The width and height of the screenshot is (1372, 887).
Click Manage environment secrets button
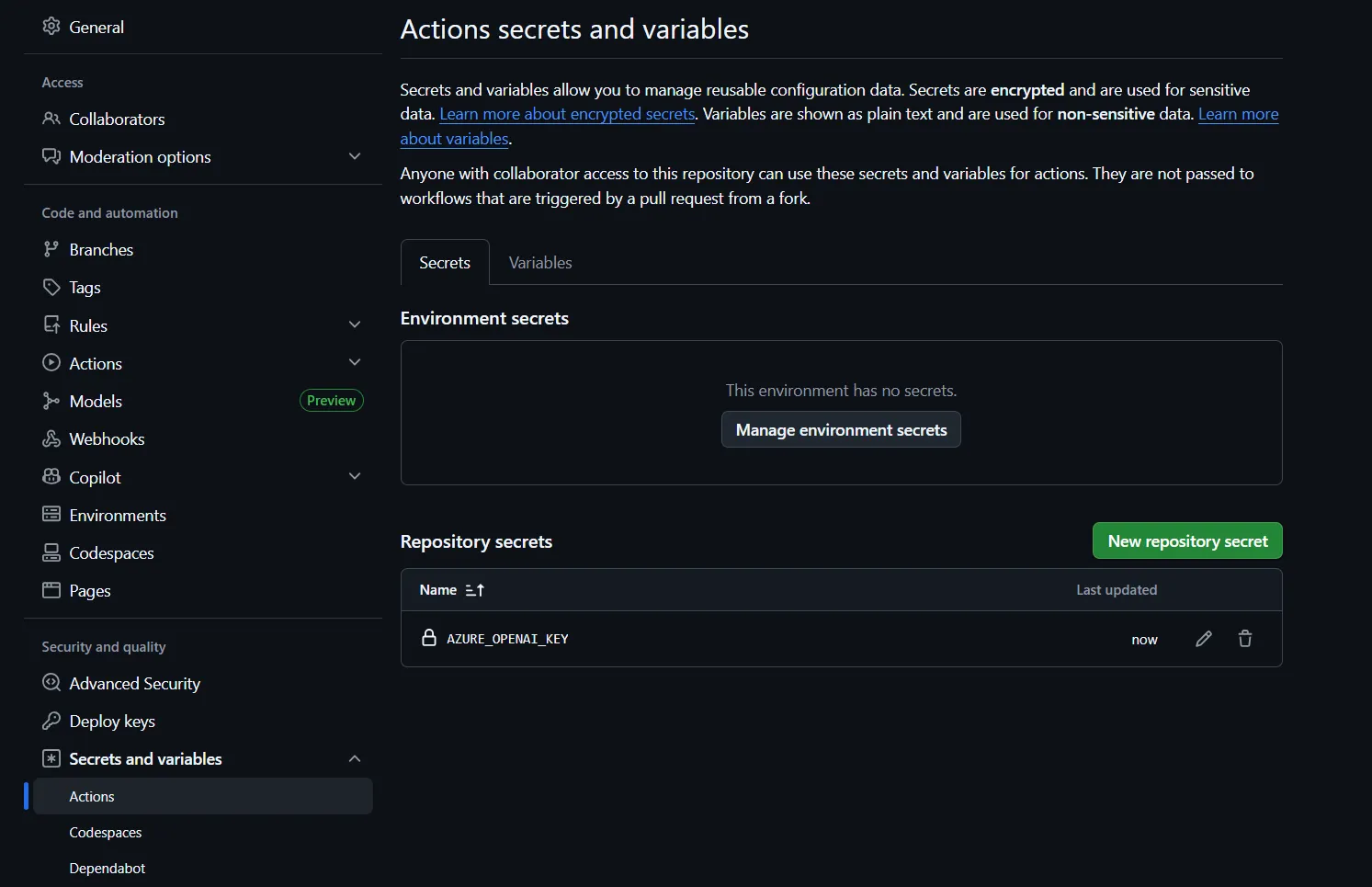(x=841, y=430)
